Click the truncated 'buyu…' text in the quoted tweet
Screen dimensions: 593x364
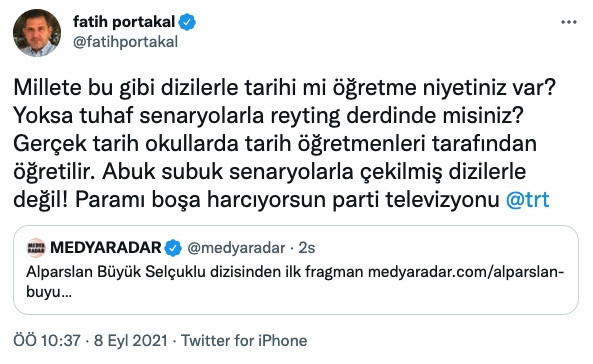[x=48, y=292]
